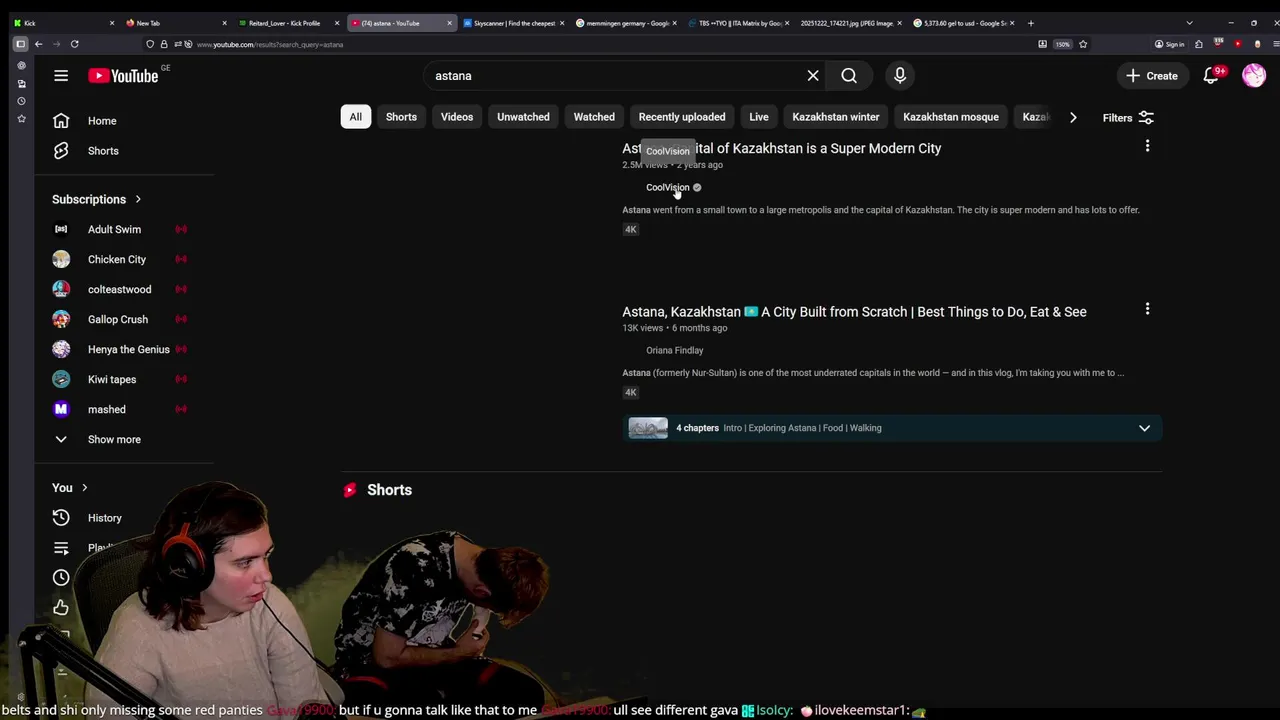The width and height of the screenshot is (1280, 720).
Task: Select the Kazakhstan winter chip
Action: point(836,117)
